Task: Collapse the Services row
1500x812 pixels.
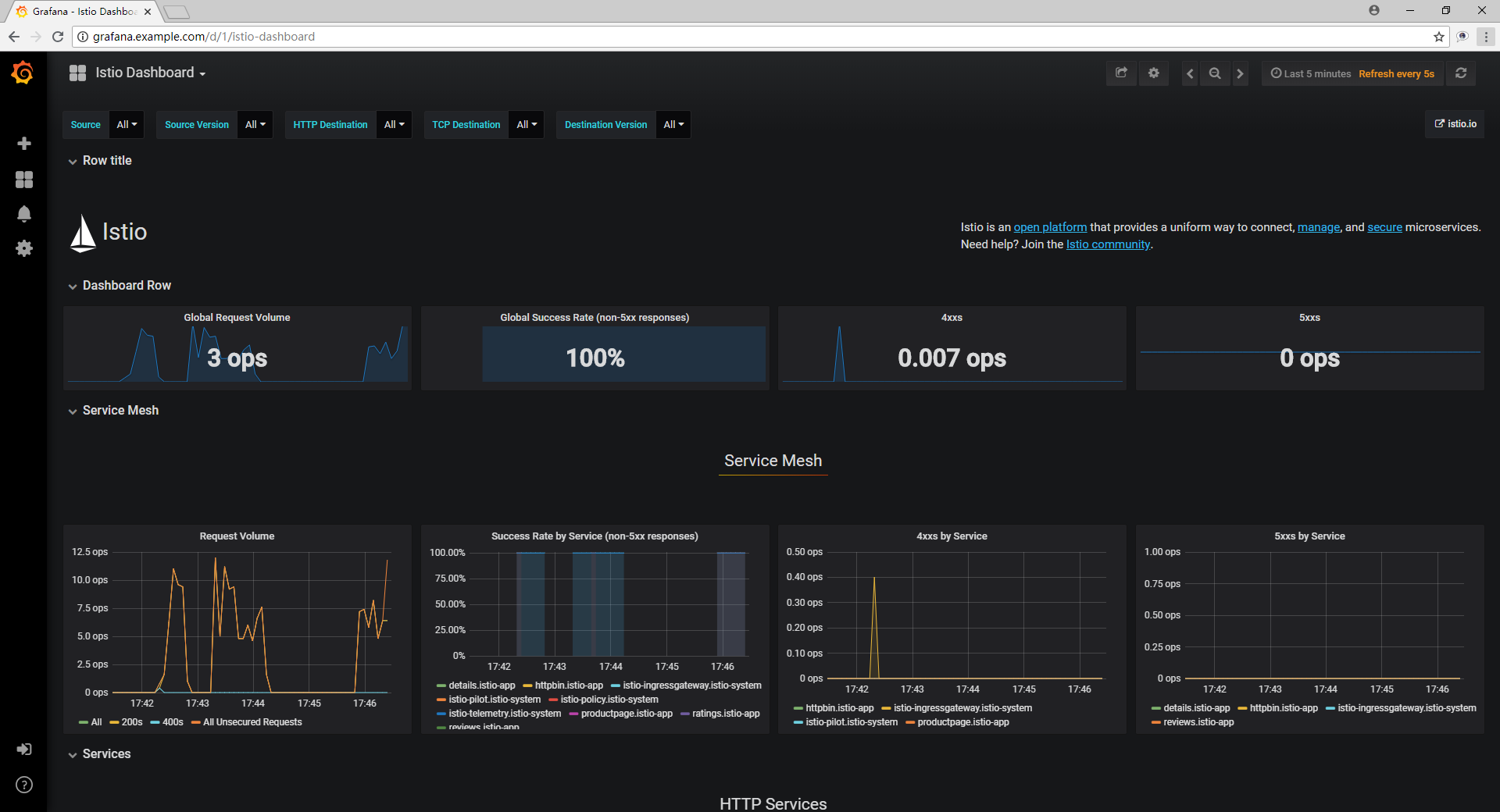Action: coord(99,754)
